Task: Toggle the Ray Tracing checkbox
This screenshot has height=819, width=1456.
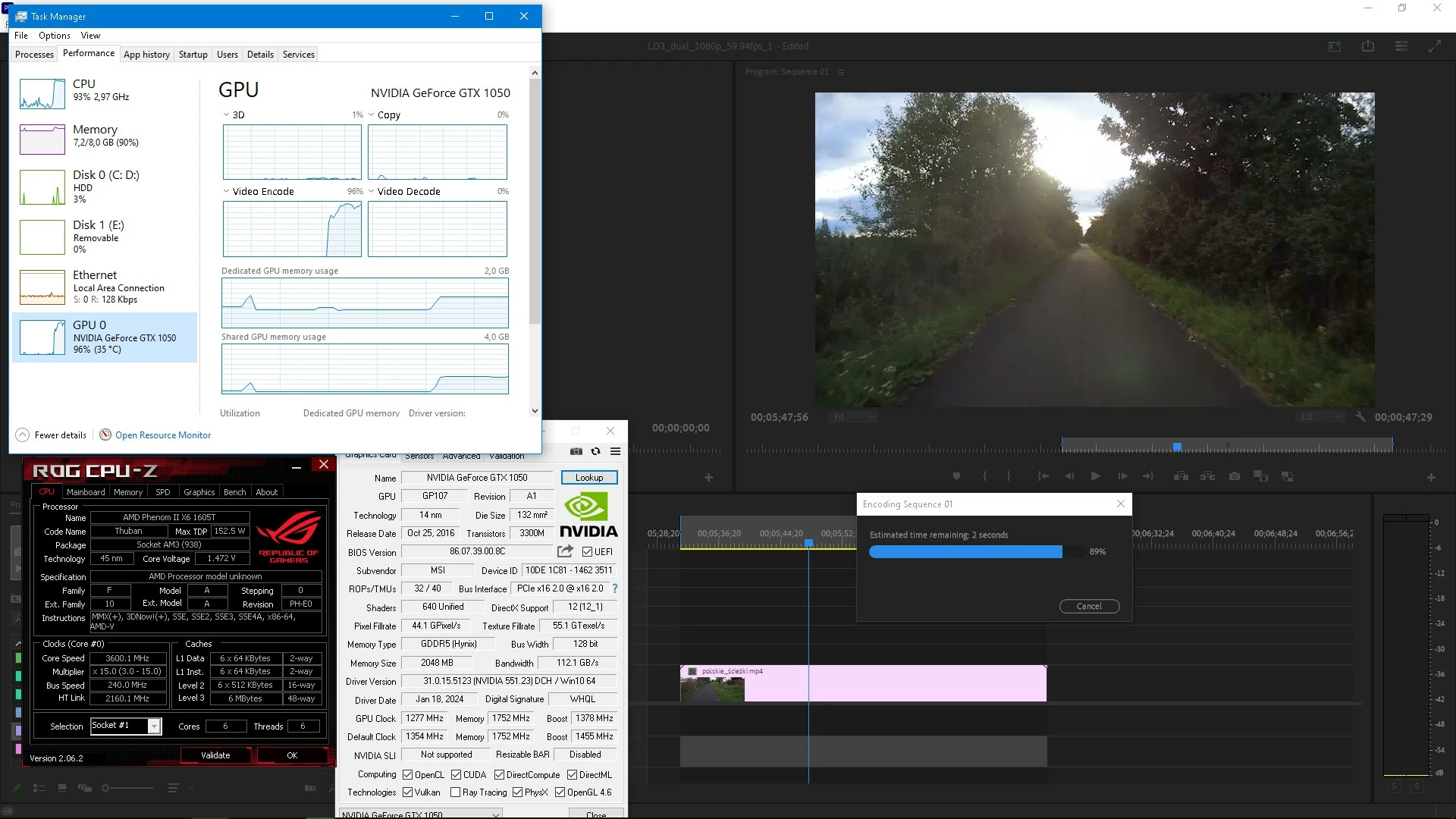Action: tap(455, 792)
